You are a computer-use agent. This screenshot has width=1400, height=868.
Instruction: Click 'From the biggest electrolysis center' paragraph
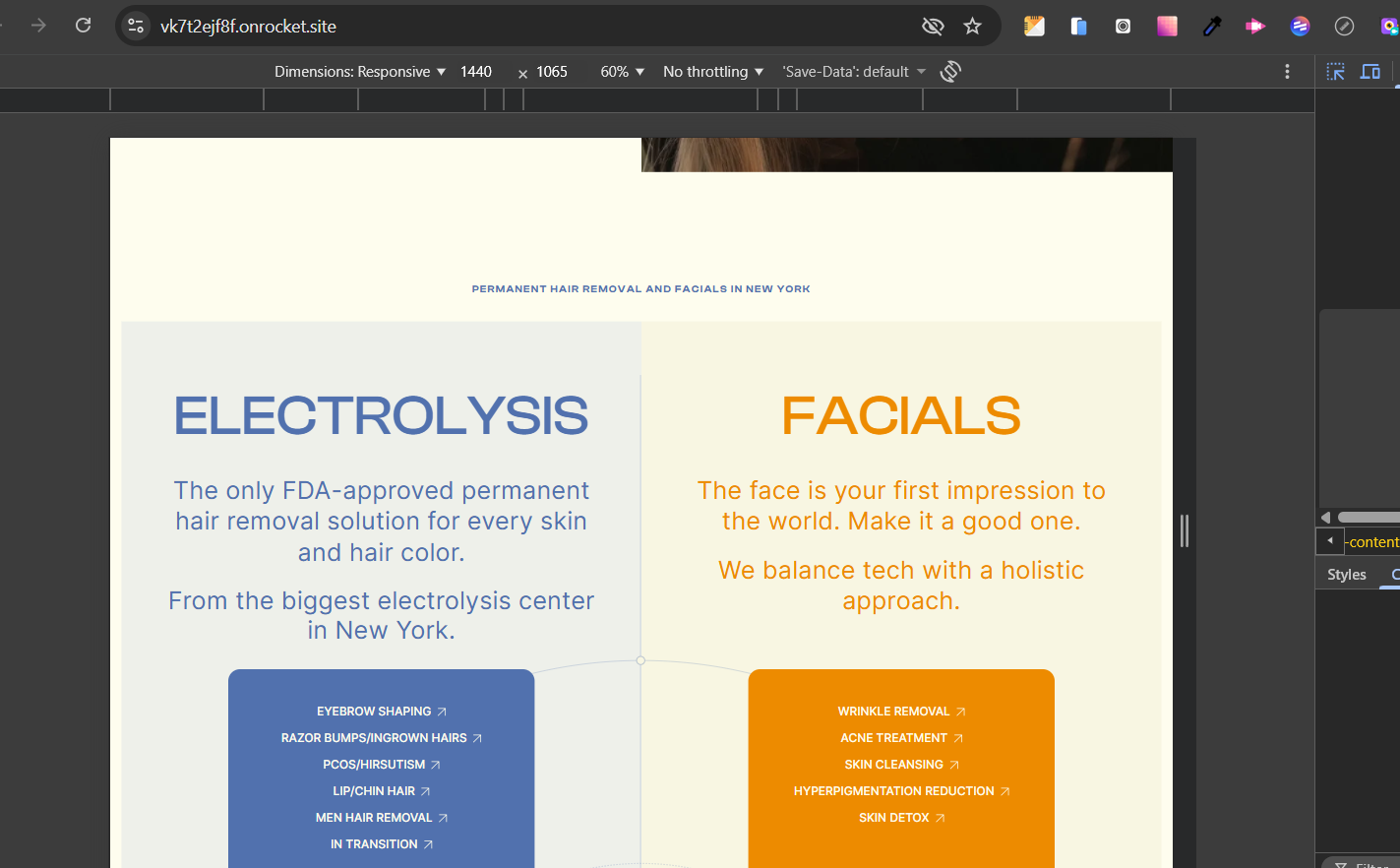coord(382,615)
